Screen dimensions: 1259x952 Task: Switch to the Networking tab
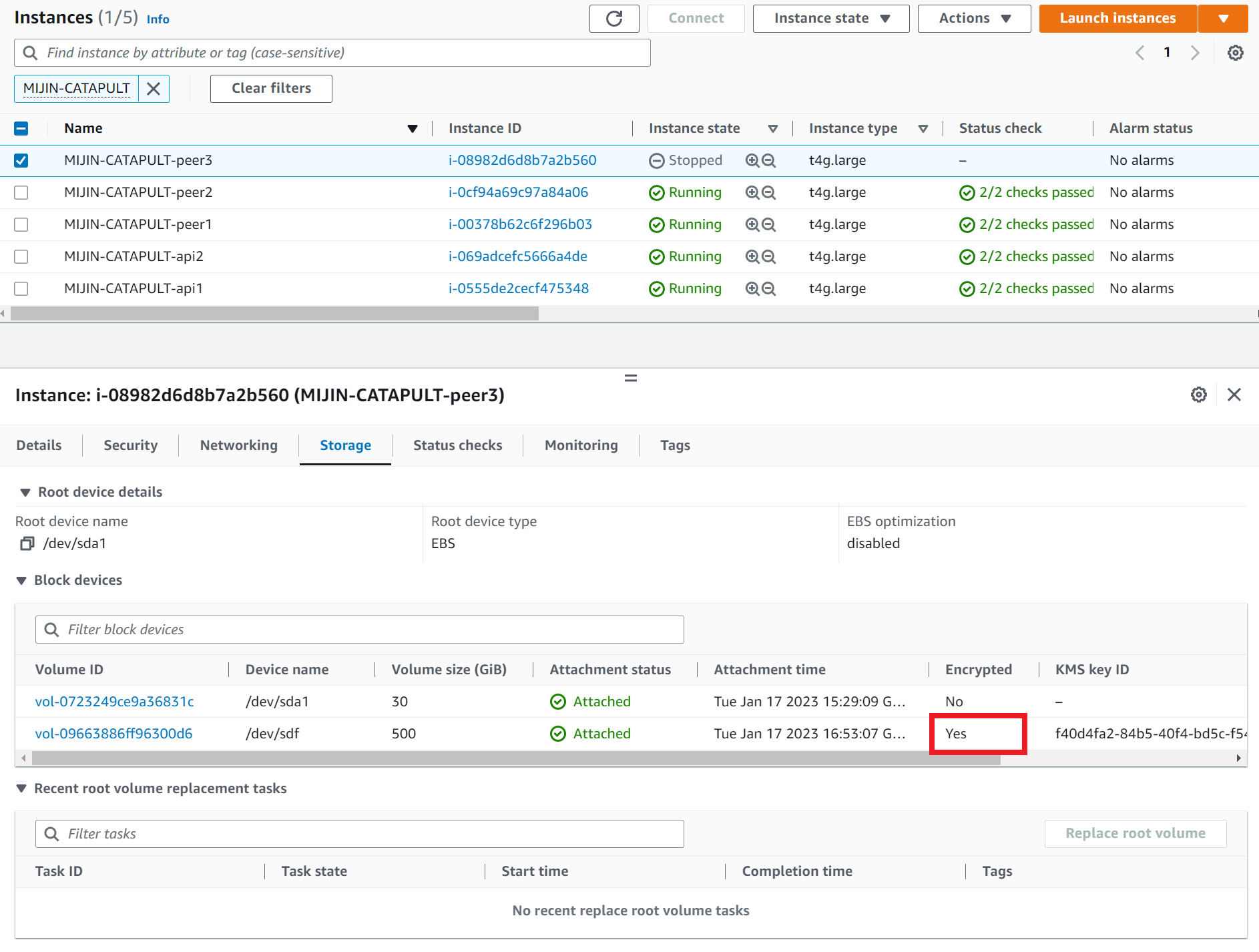click(239, 445)
